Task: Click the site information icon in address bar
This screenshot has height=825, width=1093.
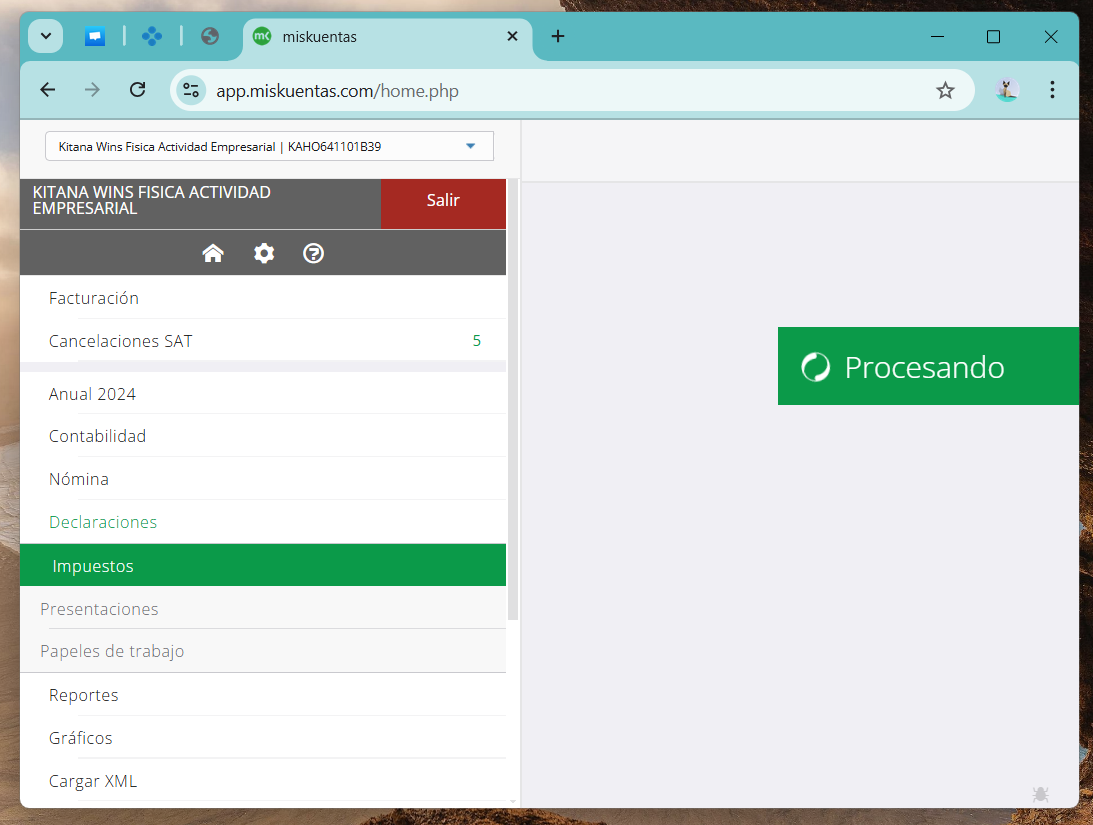Action: (x=191, y=91)
